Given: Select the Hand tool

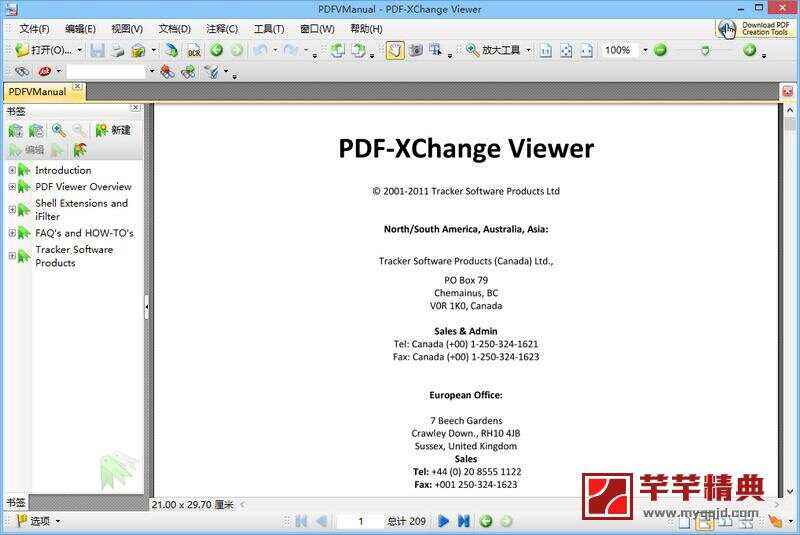Looking at the screenshot, I should point(395,50).
